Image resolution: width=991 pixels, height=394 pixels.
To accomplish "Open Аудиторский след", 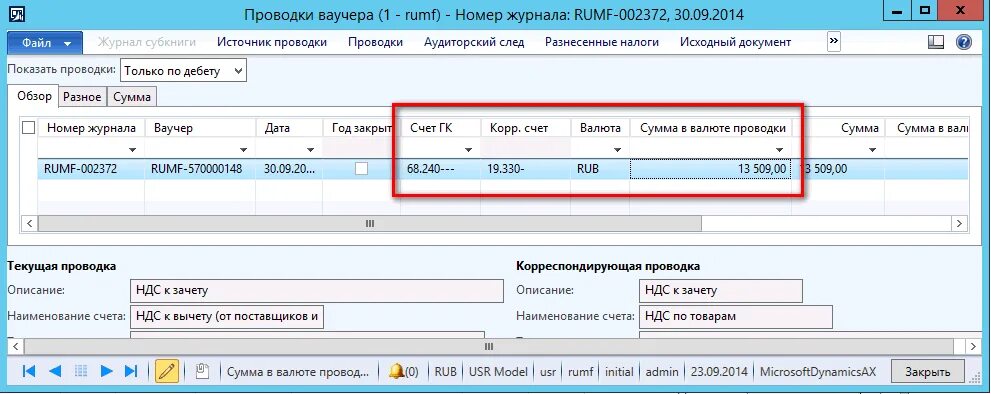I will click(x=474, y=42).
